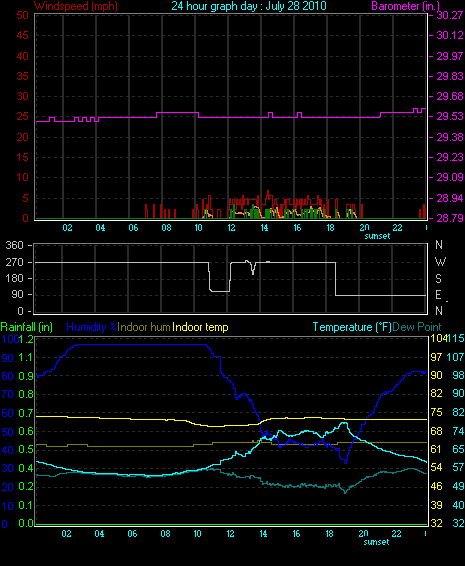Click barometer value 28.79
The image size is (465, 566).
[450, 218]
